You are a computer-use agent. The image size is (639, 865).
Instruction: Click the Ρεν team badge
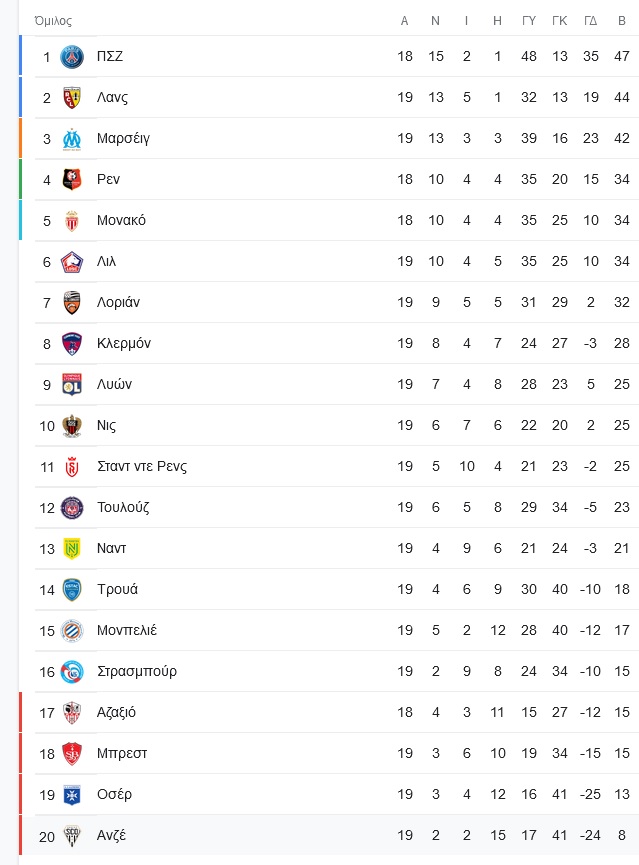pos(72,179)
